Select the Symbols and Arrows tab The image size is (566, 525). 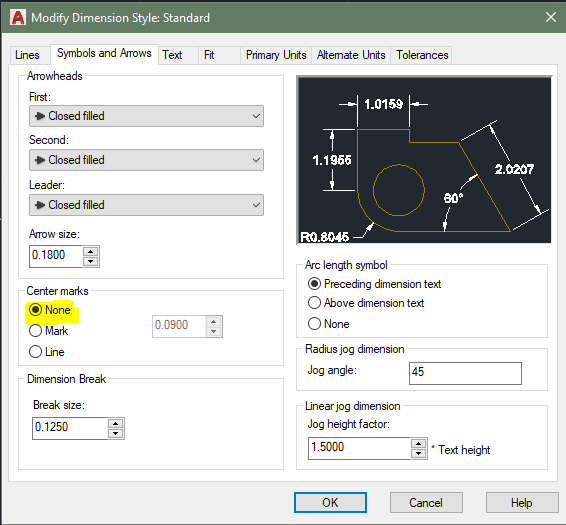[x=104, y=53]
